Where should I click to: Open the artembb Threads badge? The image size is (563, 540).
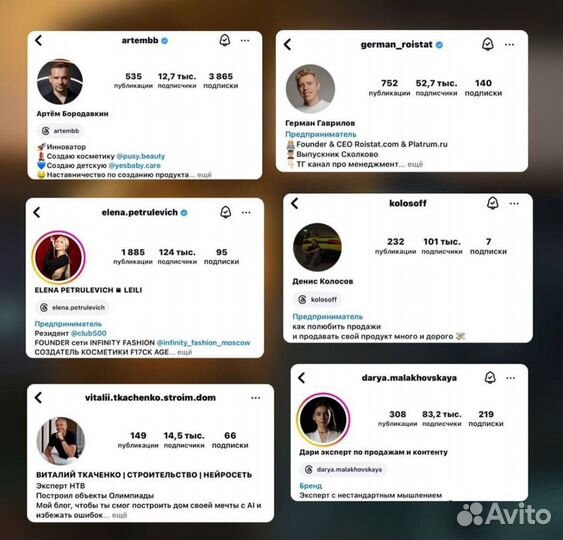coord(61,131)
